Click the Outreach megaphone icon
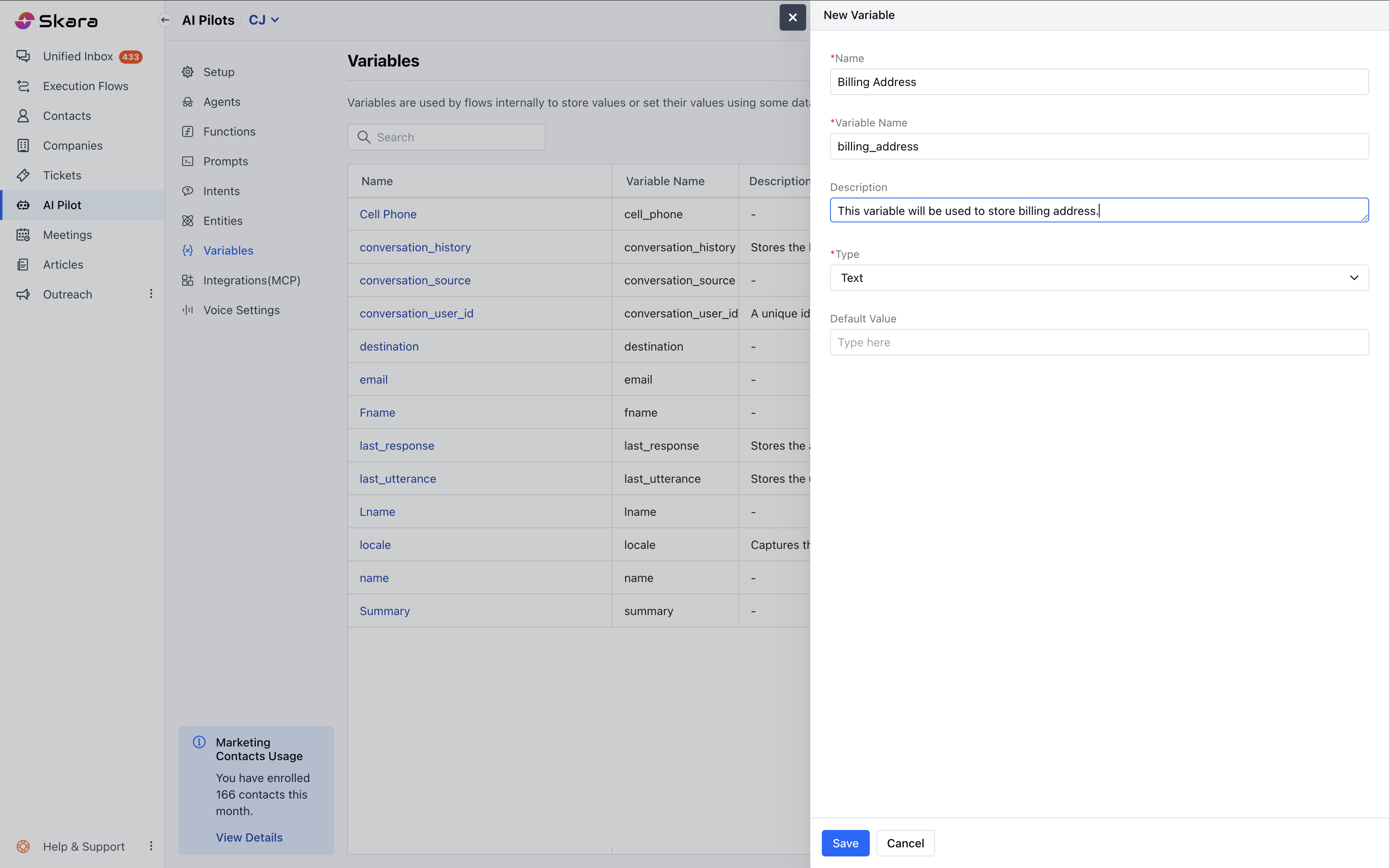 point(23,294)
